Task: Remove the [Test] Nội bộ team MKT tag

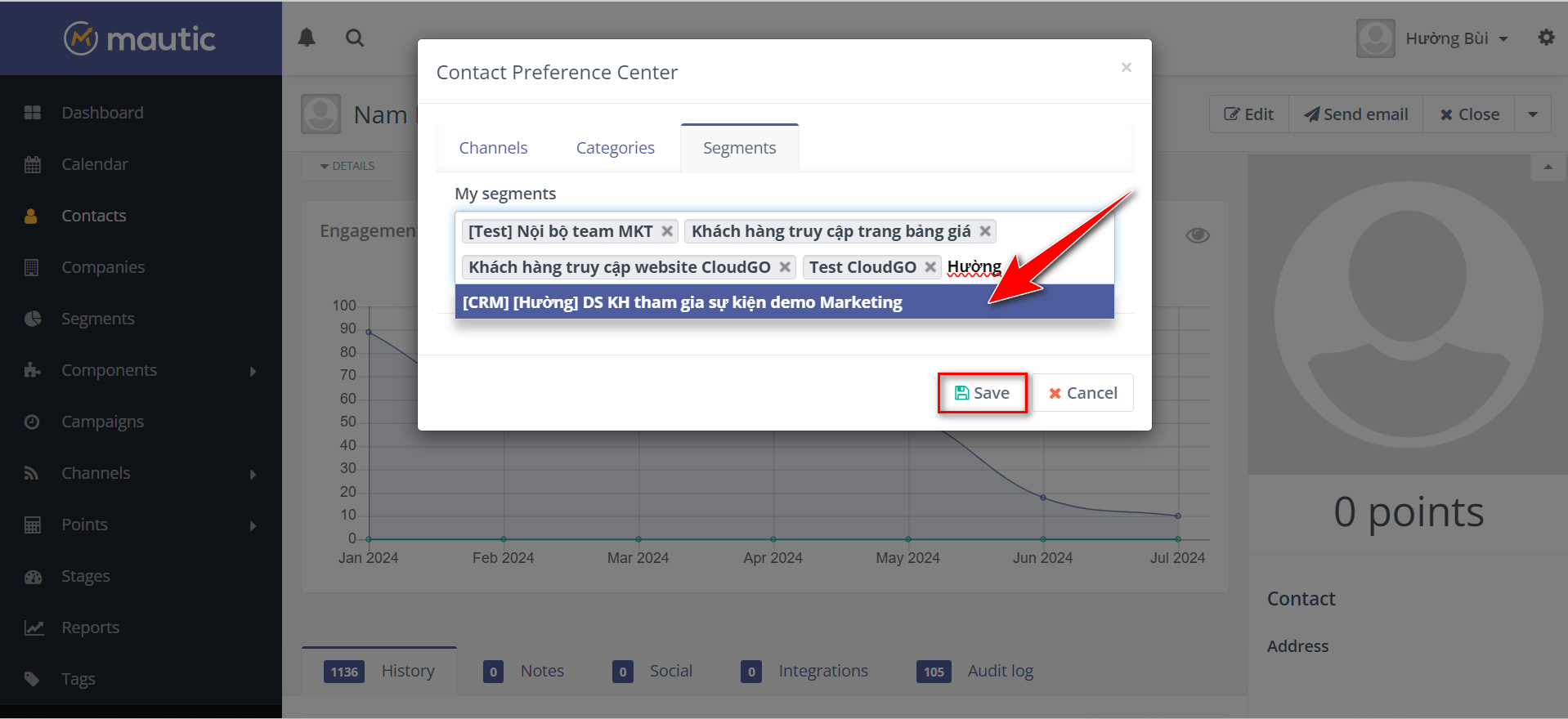Action: point(667,231)
